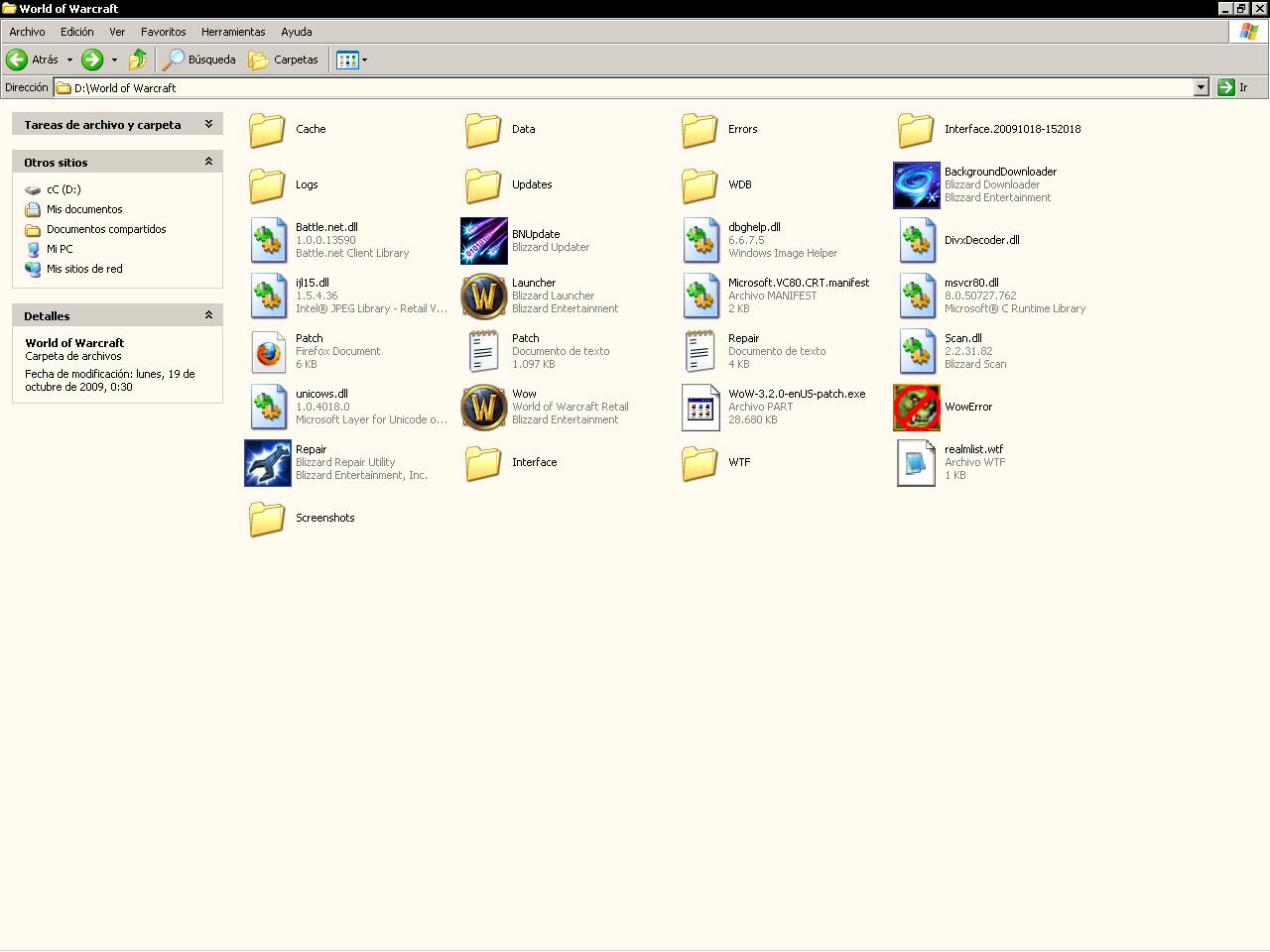Image resolution: width=1270 pixels, height=952 pixels.
Task: Select the Updates folder icon
Action: coord(483,185)
